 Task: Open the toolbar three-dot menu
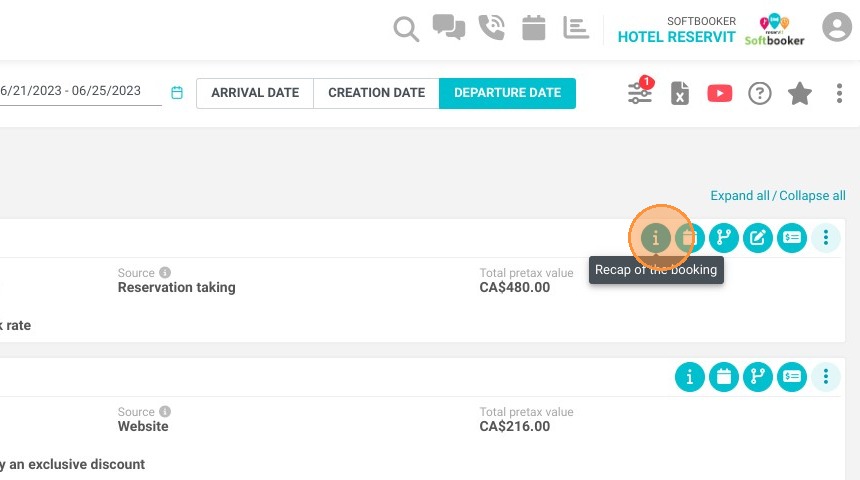tap(839, 93)
